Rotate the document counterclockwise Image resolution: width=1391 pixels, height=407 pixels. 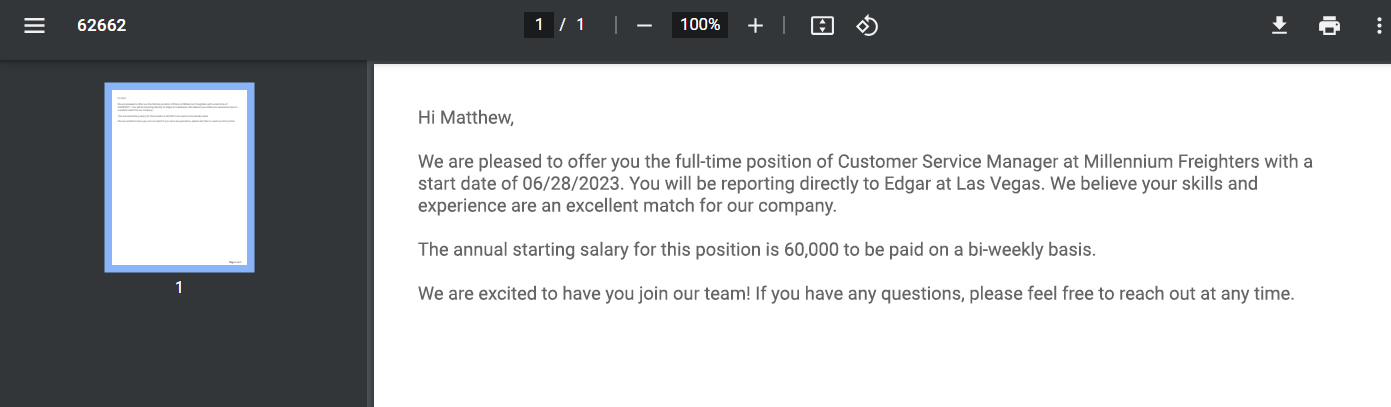click(867, 25)
